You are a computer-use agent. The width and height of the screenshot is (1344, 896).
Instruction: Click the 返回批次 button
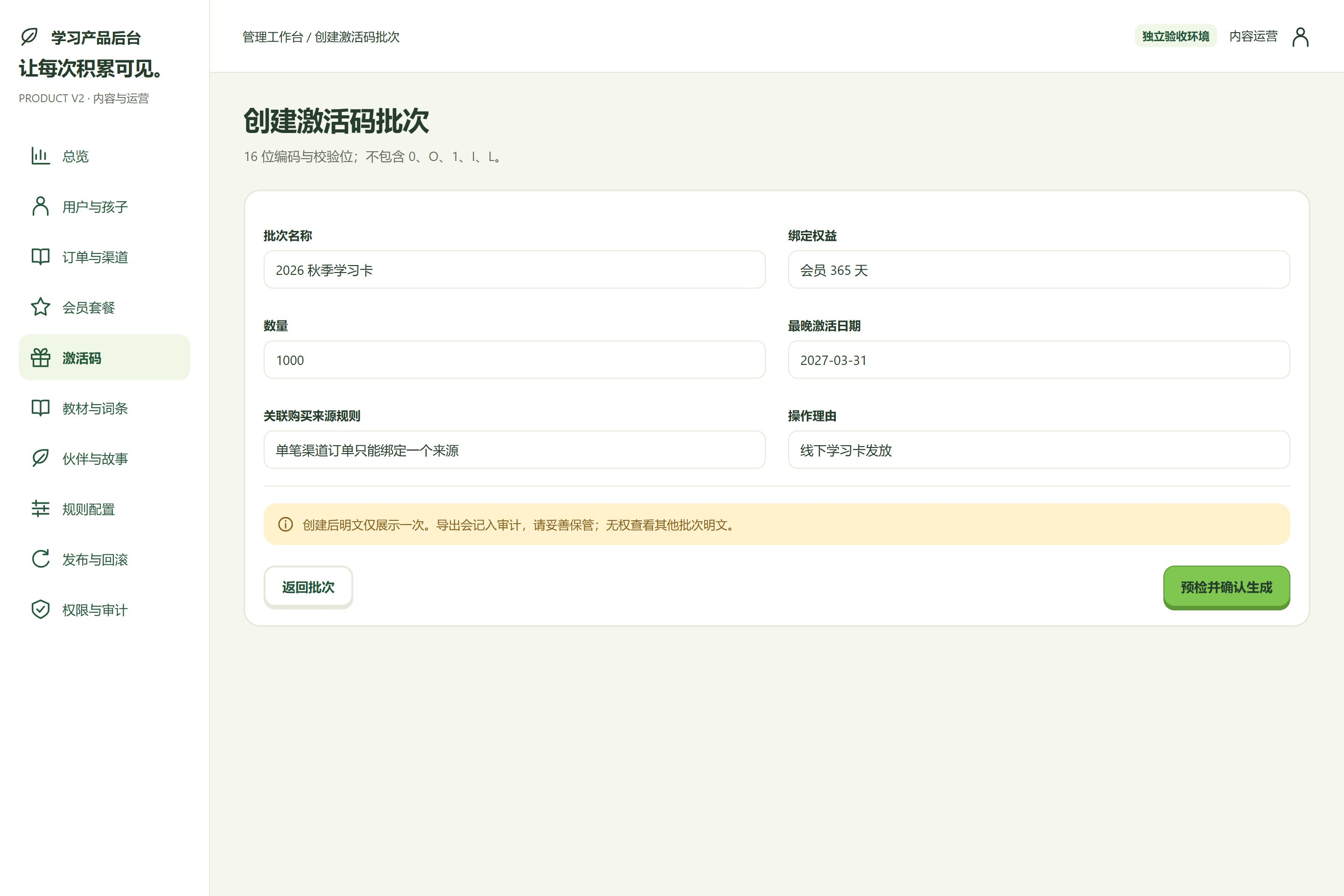[x=308, y=587]
